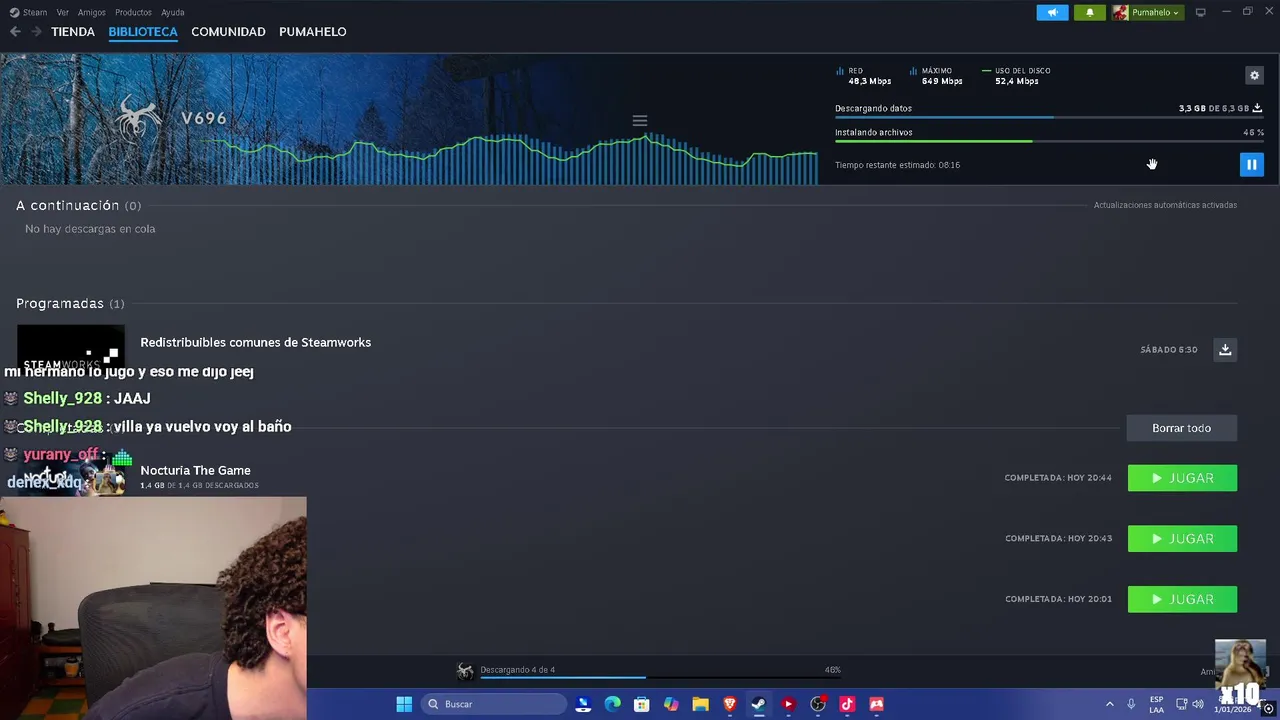Open the PUMAHELO profile tab
This screenshot has width=1280, height=720.
tap(313, 32)
